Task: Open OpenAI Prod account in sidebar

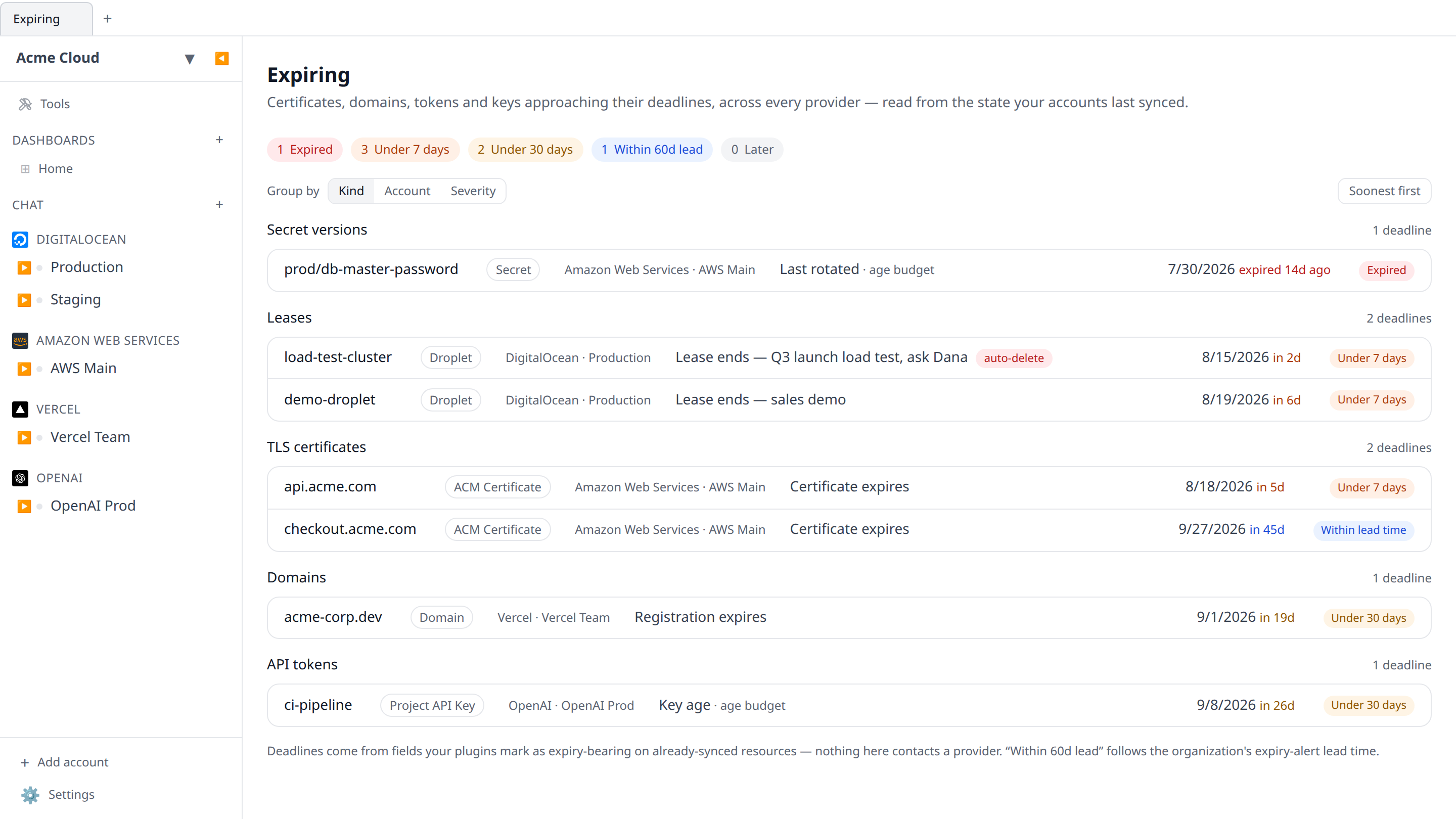Action: (x=93, y=506)
